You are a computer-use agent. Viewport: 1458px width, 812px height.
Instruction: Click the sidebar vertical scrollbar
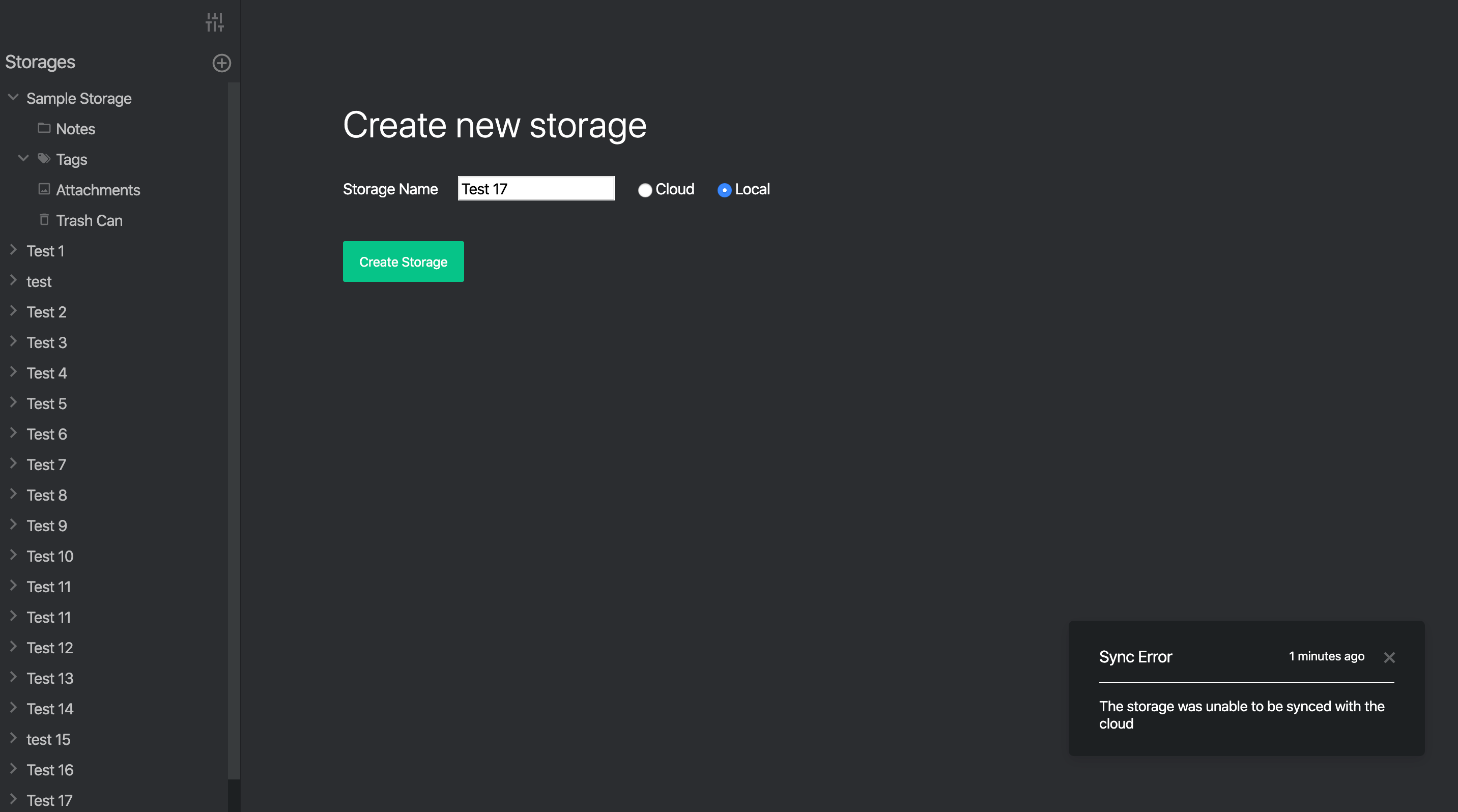click(x=233, y=430)
